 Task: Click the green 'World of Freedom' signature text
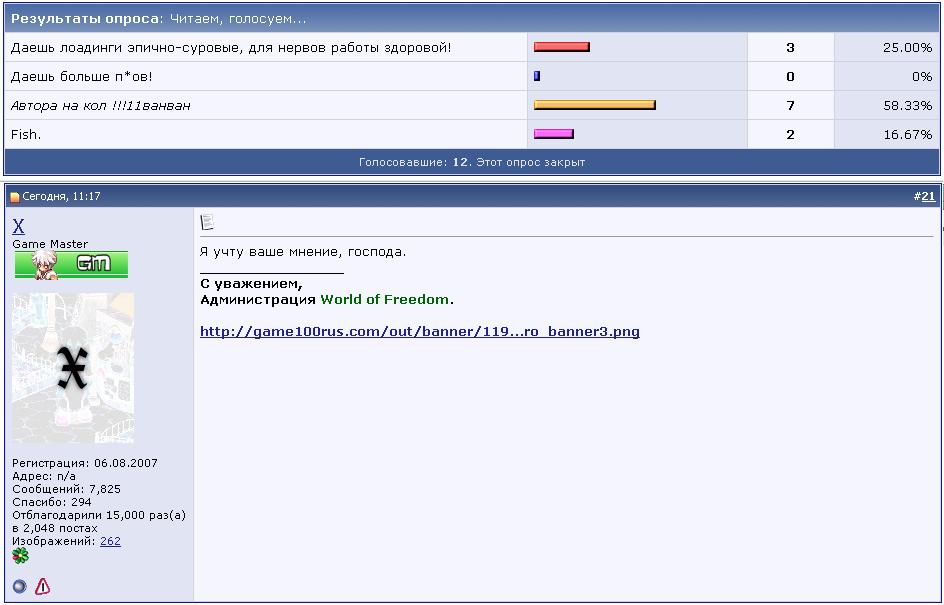tap(384, 300)
